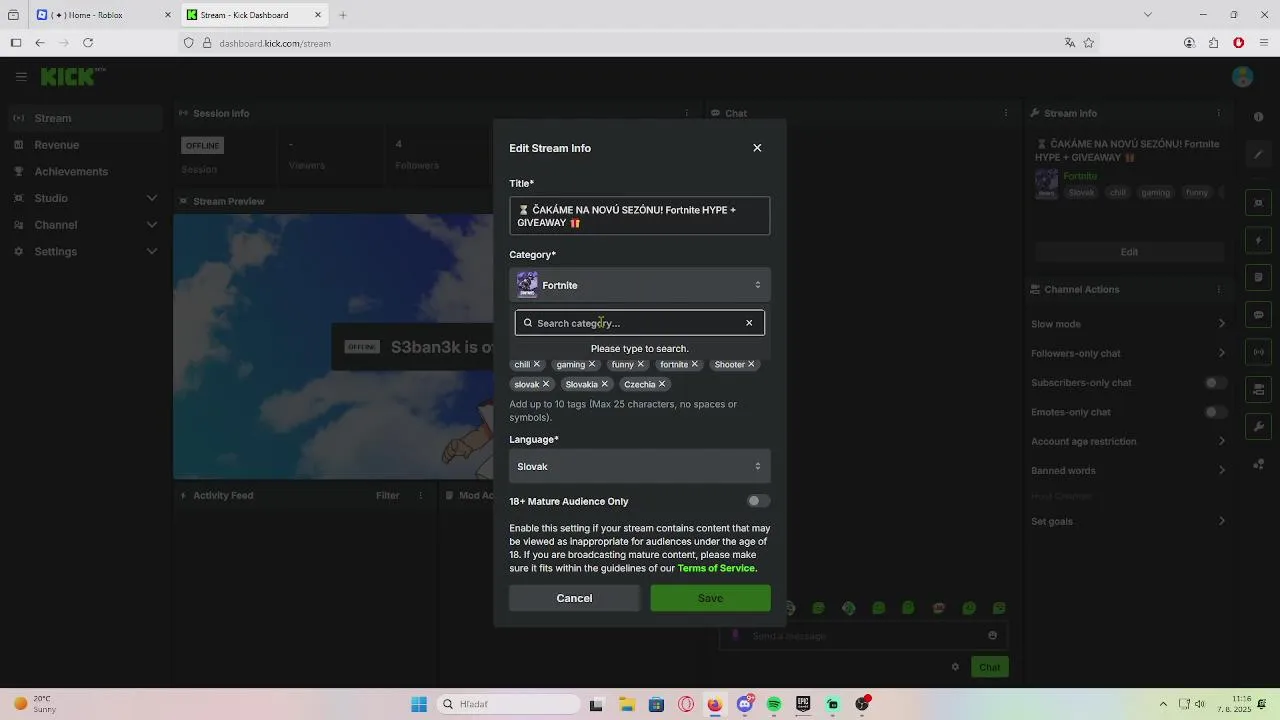Expand Banned words options
This screenshot has height=720, width=1280.
[1128, 470]
